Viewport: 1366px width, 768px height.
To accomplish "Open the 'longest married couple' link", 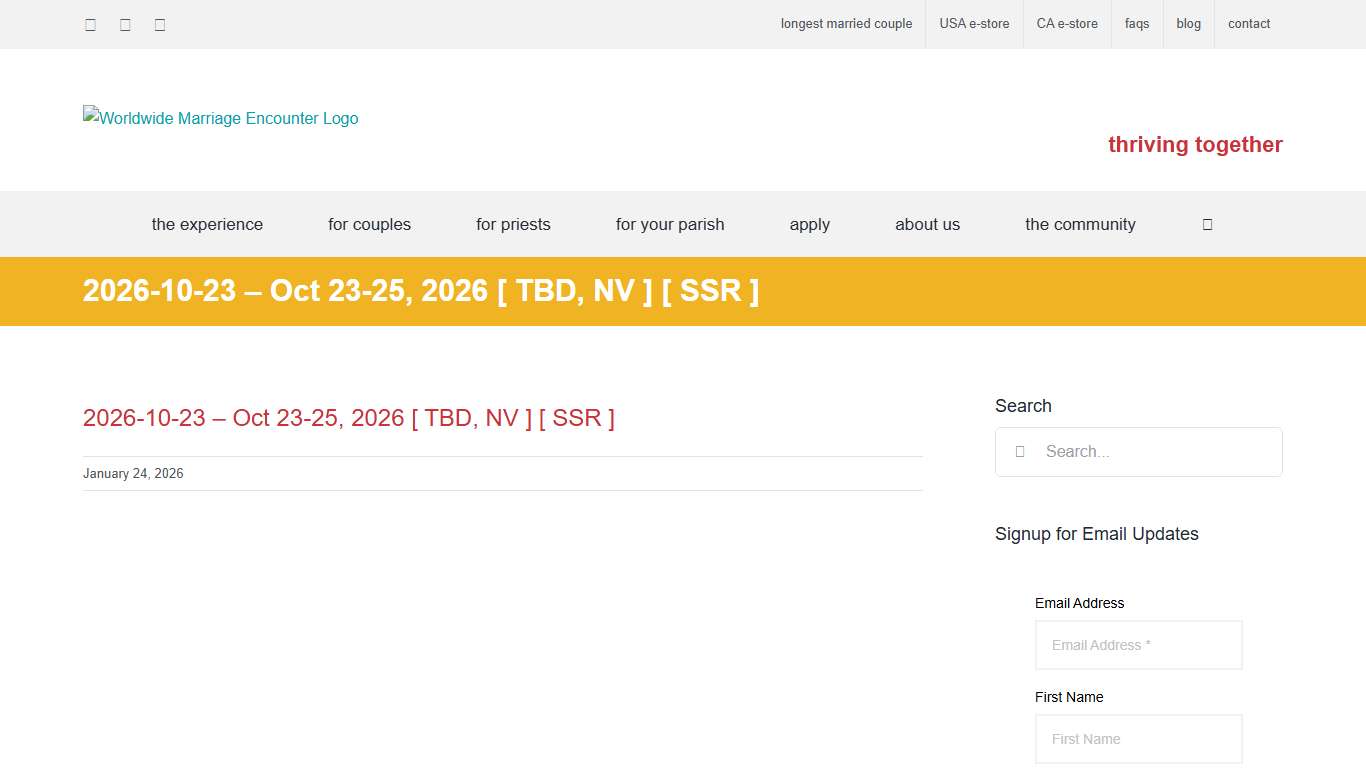I will click(846, 24).
